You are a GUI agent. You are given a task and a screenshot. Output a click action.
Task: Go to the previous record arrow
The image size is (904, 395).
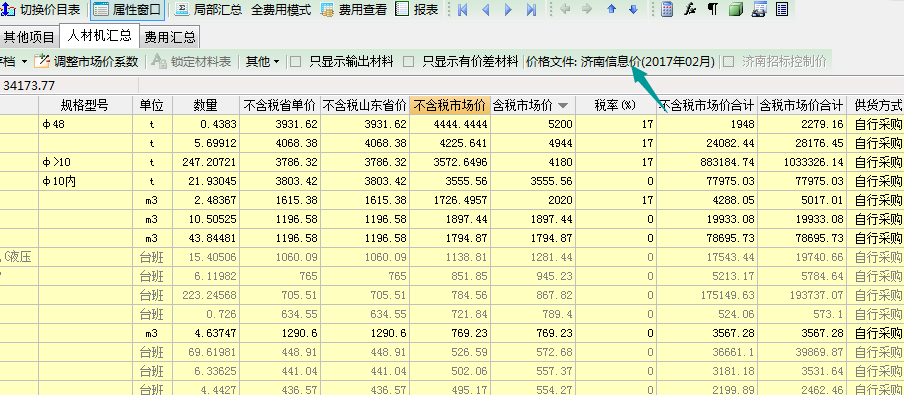pos(485,10)
